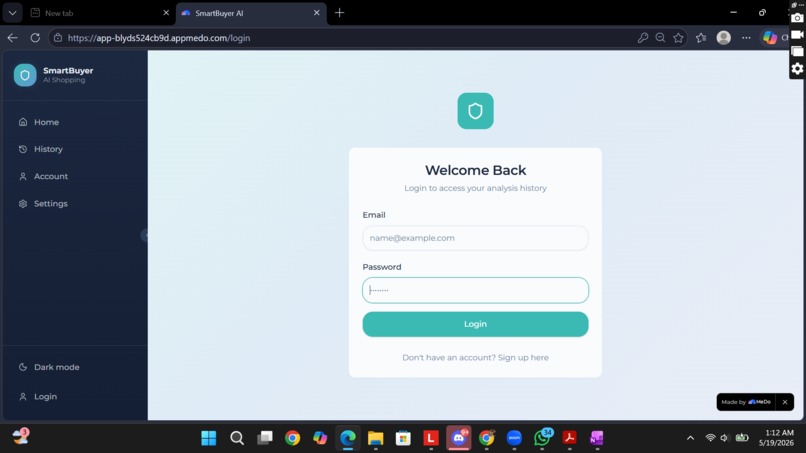
Task: Click the address bar URL
Action: click(159, 38)
